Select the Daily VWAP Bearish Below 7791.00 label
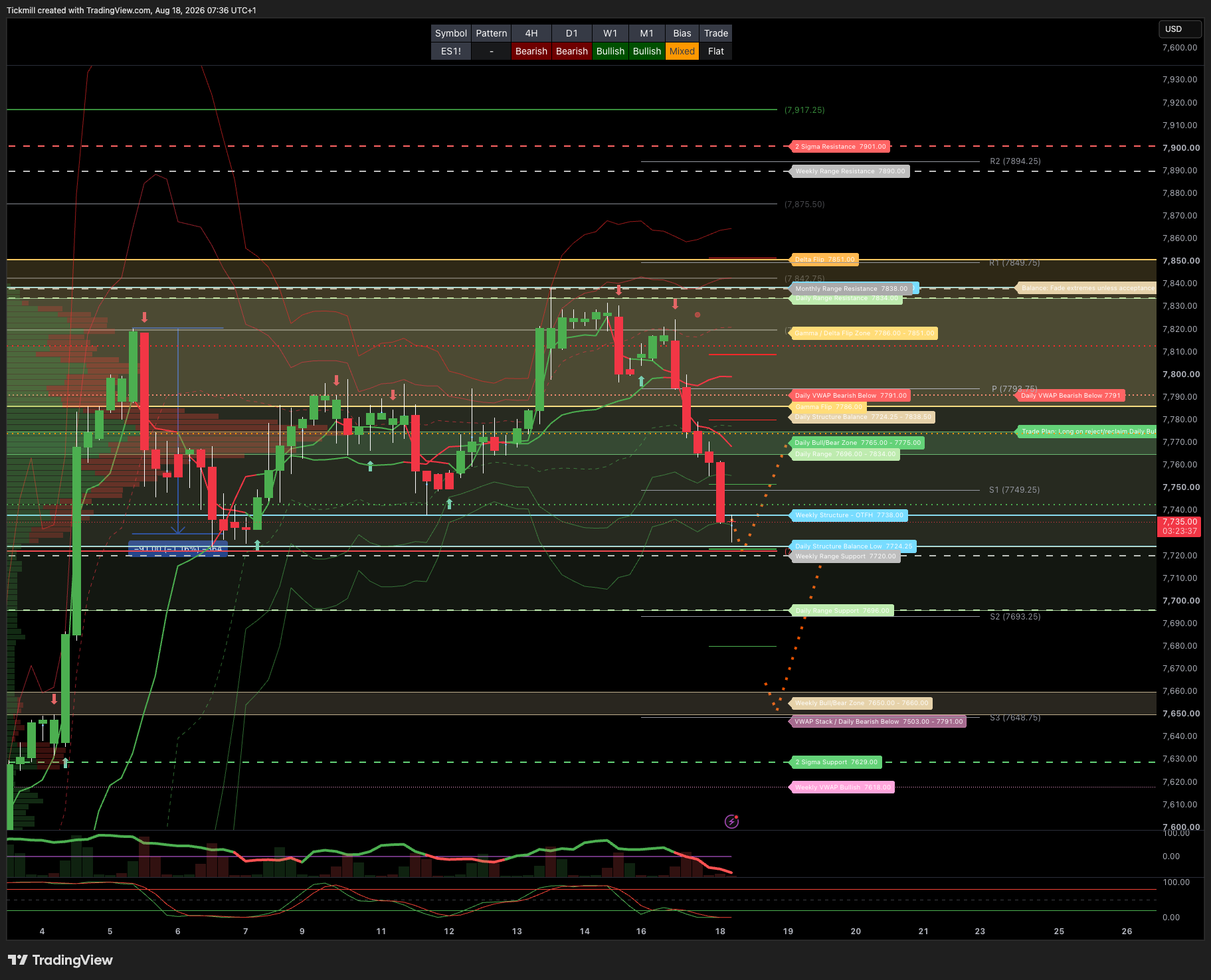Viewport: 1211px width, 980px height. click(850, 396)
